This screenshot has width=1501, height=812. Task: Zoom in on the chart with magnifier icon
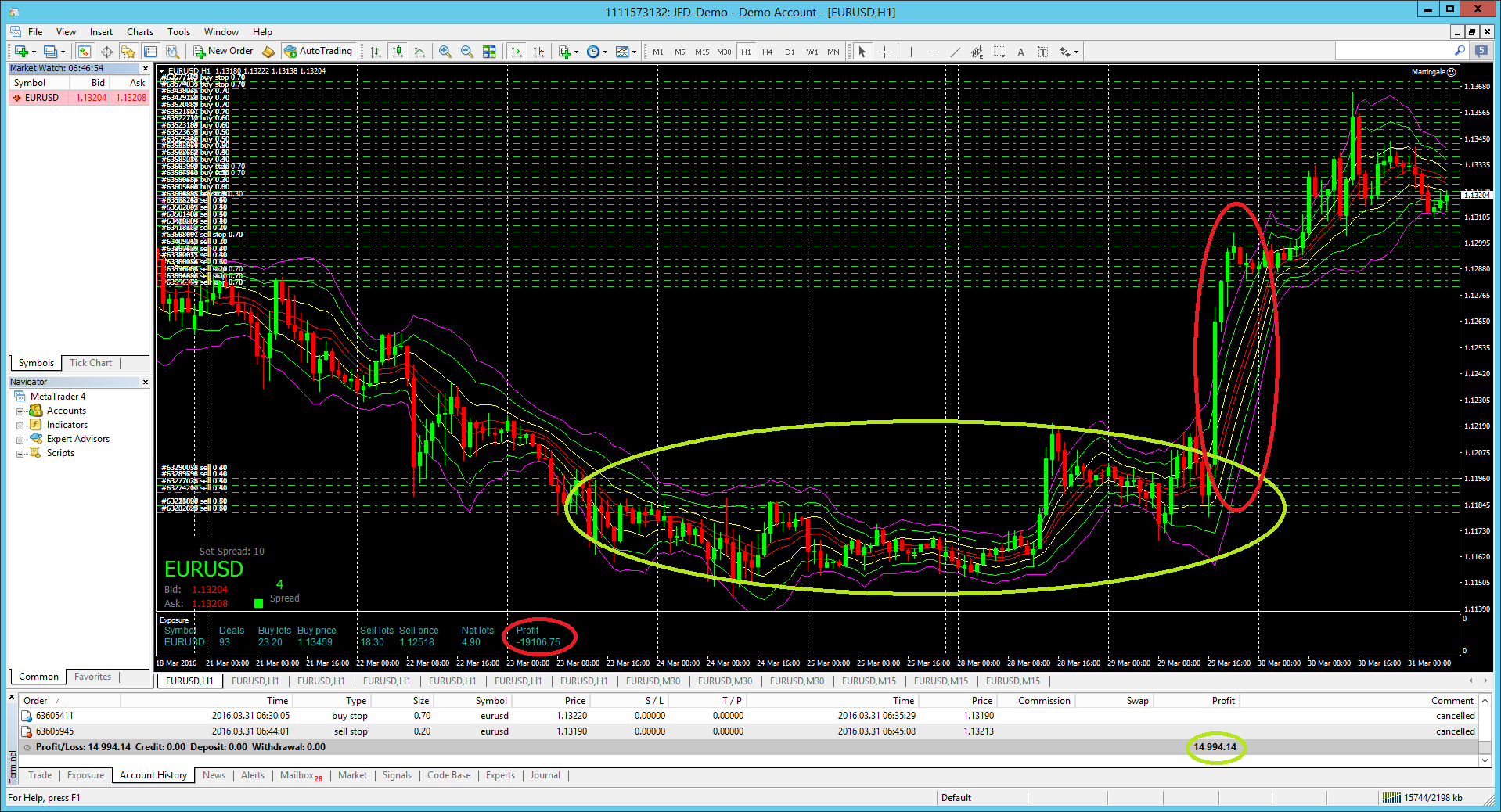(445, 52)
